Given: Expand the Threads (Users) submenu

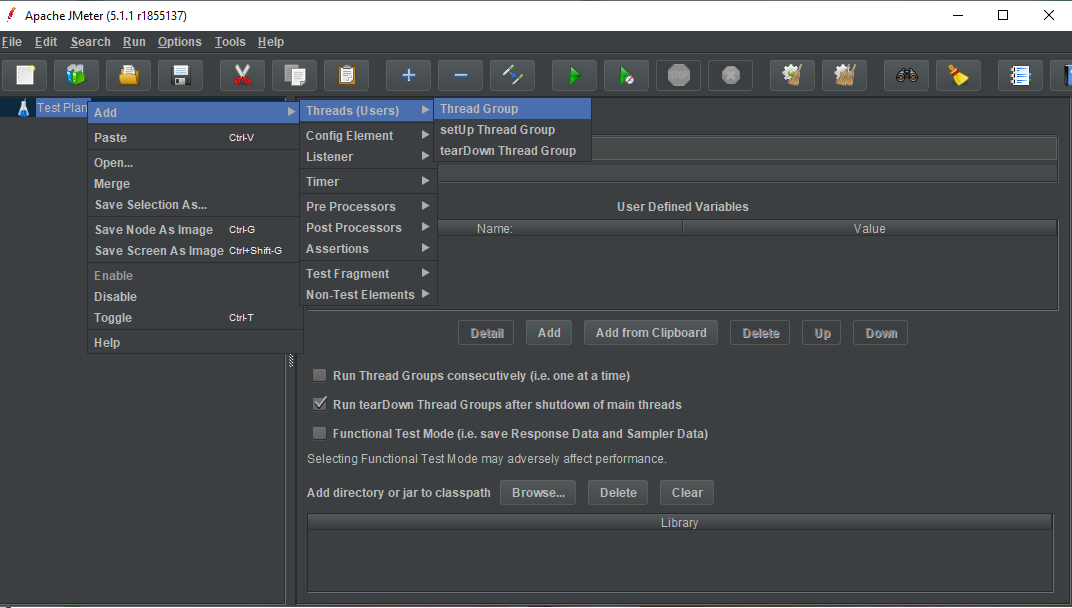Looking at the screenshot, I should pos(368,110).
